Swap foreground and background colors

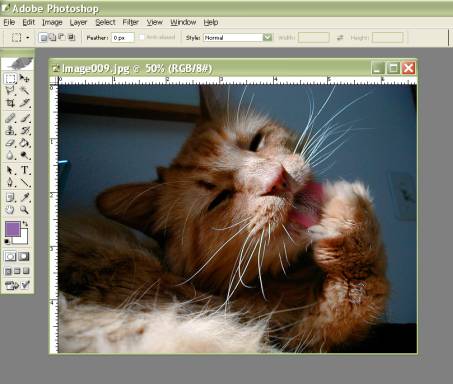25,224
